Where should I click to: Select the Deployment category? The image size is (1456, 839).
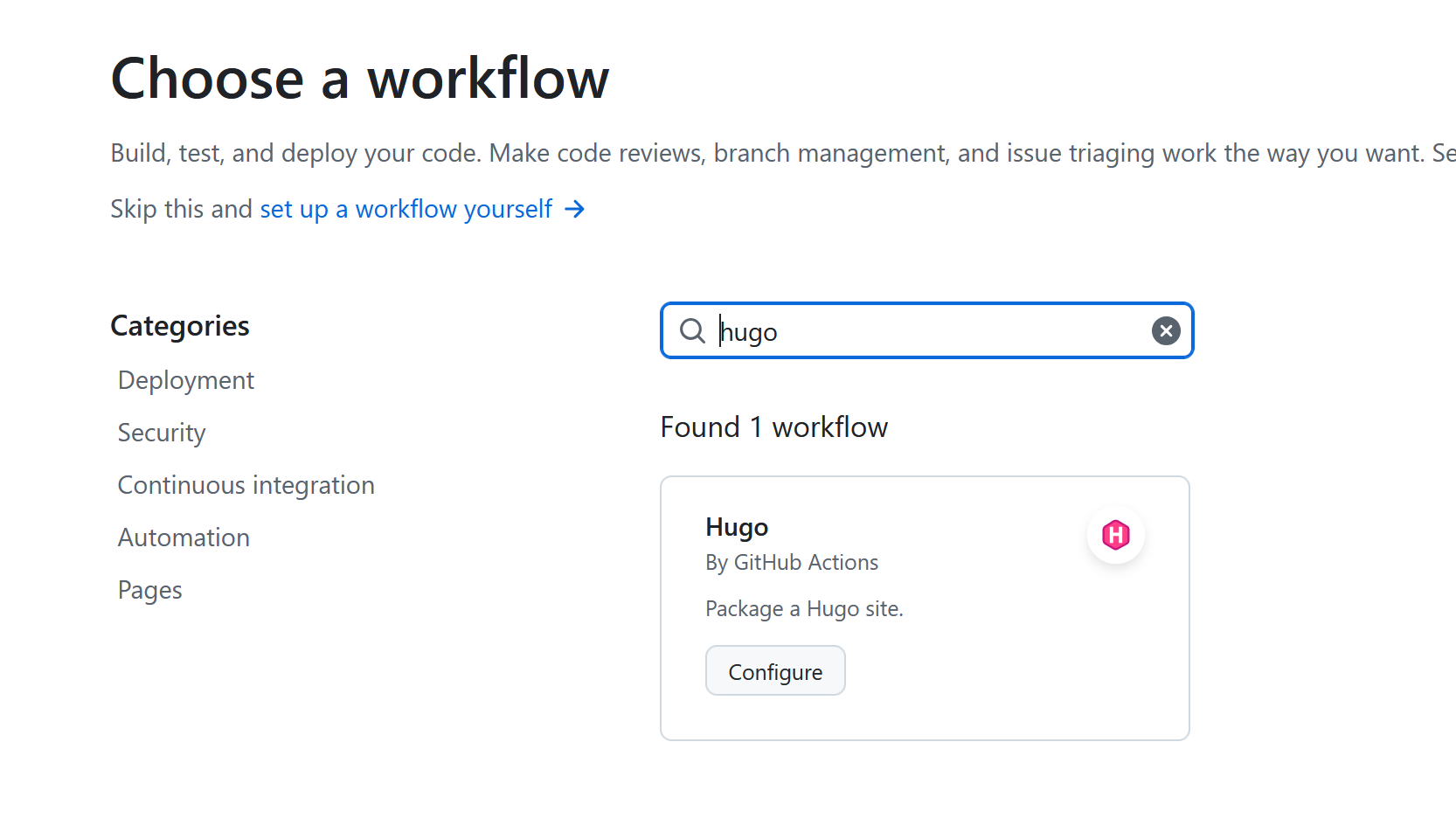click(x=186, y=380)
